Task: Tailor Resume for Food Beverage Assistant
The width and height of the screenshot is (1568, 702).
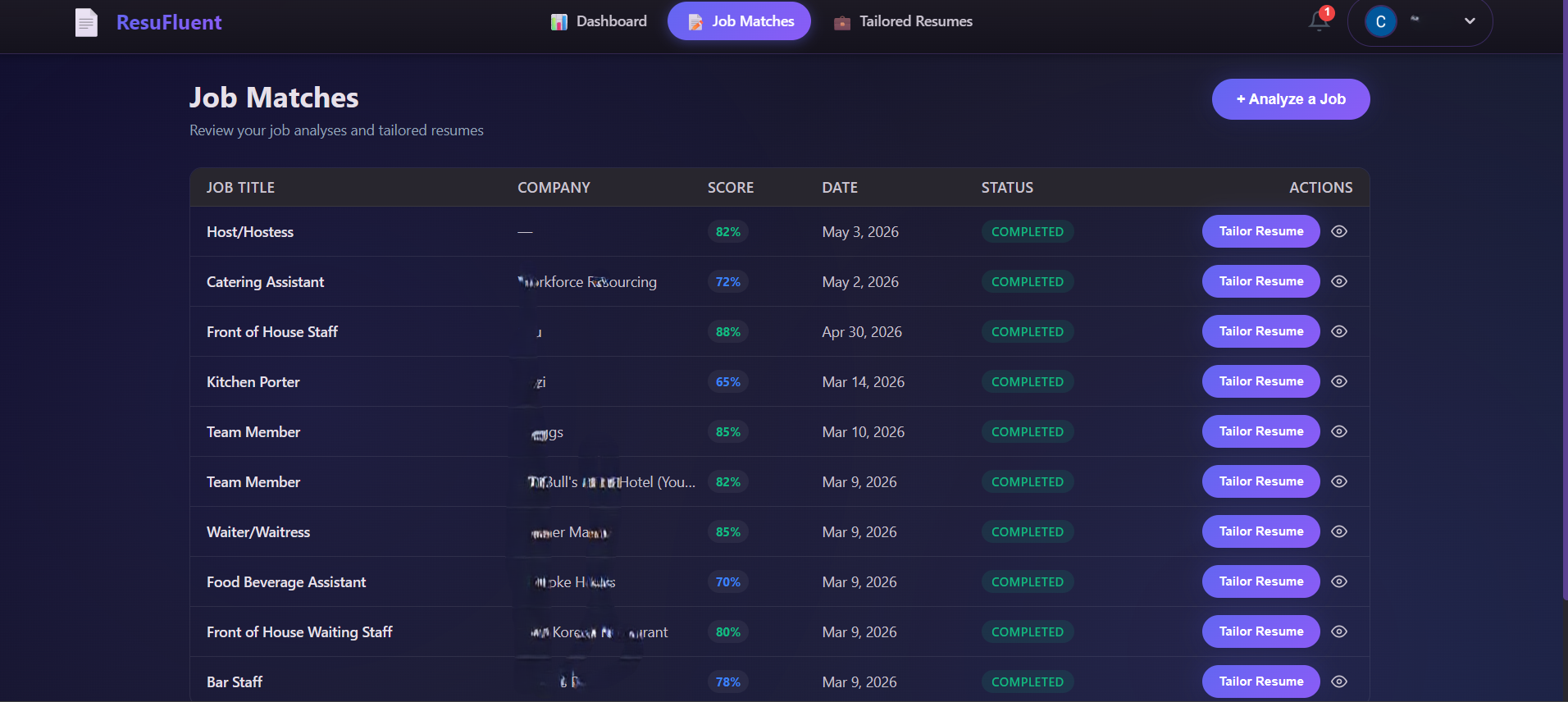Action: [1261, 581]
